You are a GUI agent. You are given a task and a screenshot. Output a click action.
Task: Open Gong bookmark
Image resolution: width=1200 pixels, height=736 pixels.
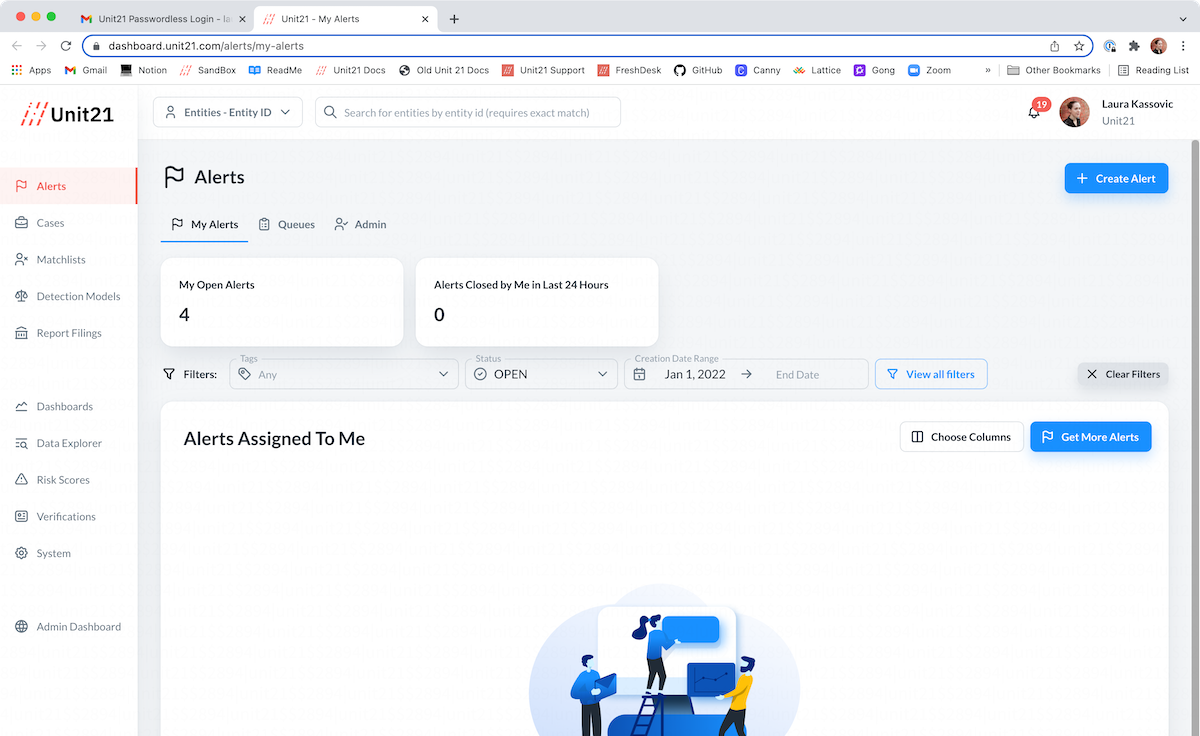(874, 70)
